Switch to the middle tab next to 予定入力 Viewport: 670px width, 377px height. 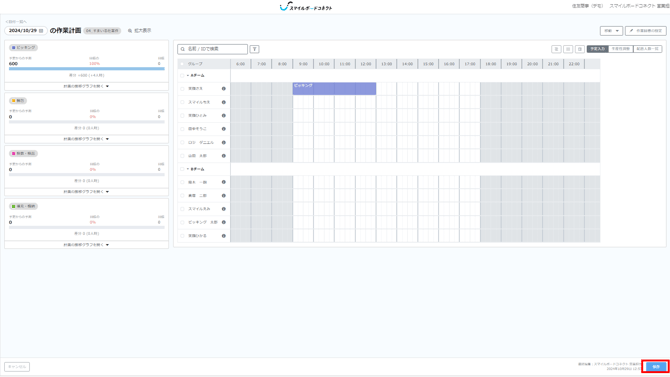coord(620,49)
